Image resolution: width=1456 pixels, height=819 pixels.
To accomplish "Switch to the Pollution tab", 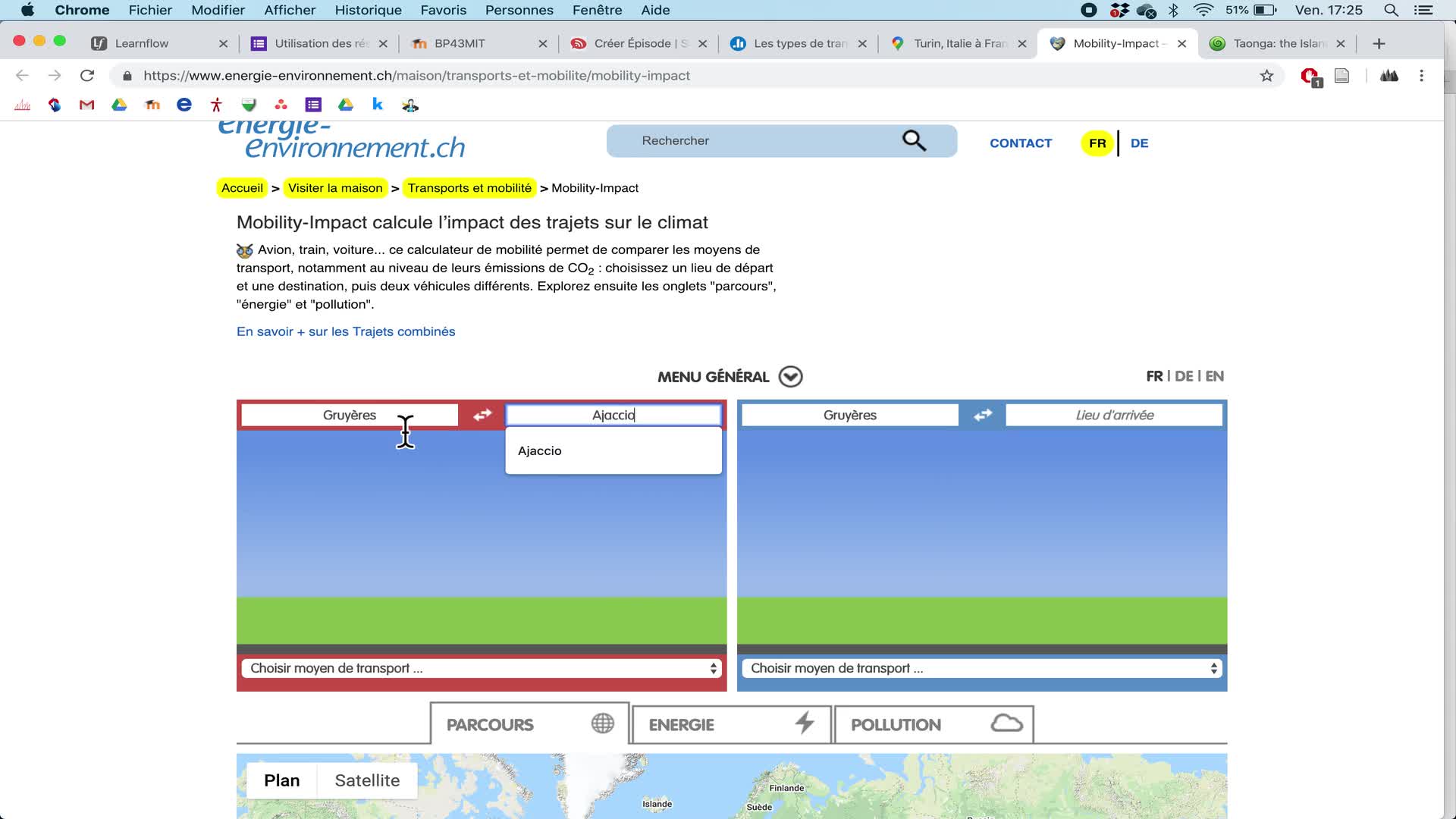I will pos(934,724).
